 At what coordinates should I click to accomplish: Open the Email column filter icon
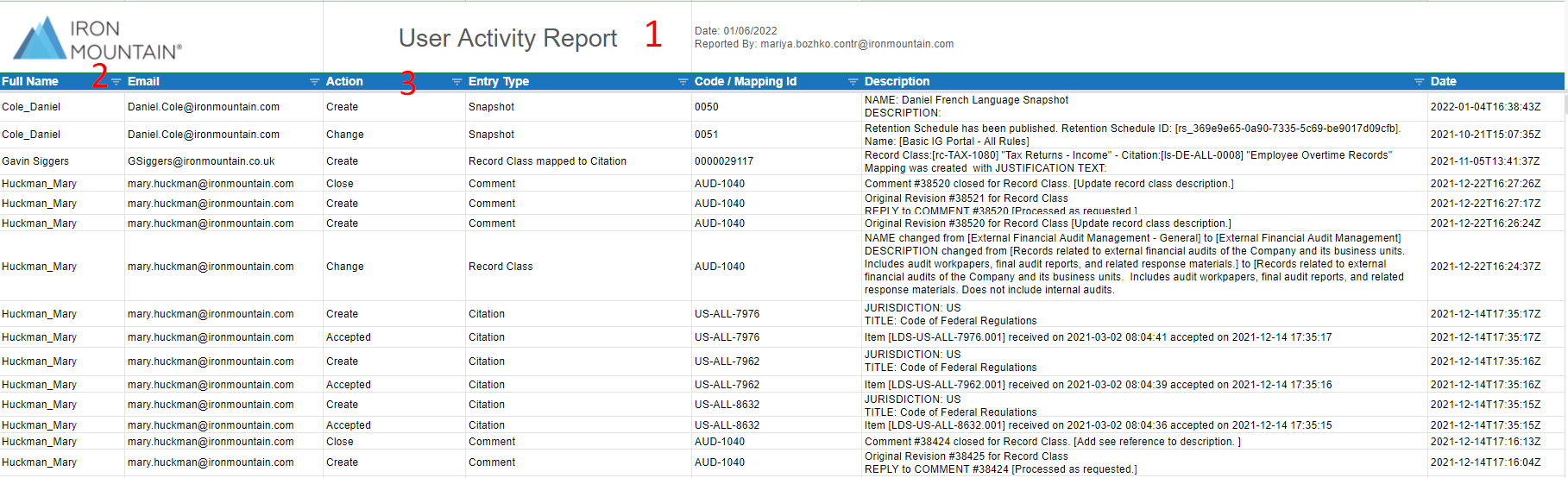[314, 82]
